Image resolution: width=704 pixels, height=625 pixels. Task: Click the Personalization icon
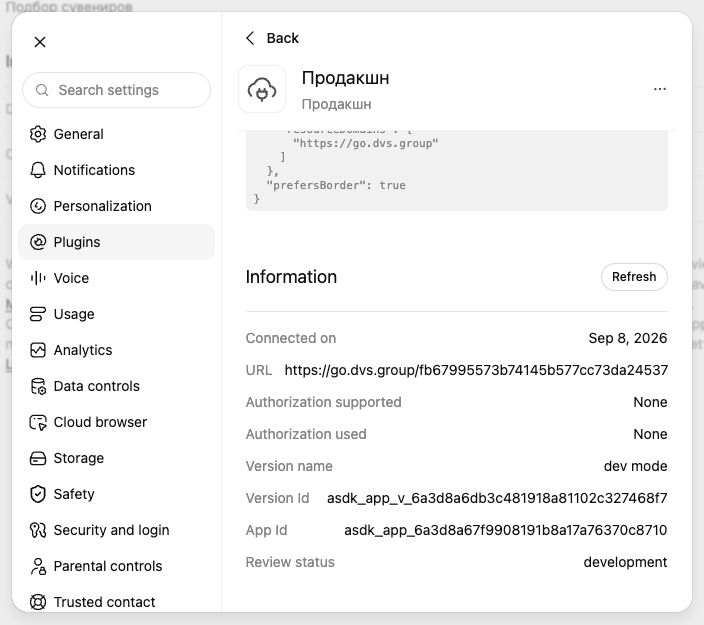pyautogui.click(x=38, y=206)
